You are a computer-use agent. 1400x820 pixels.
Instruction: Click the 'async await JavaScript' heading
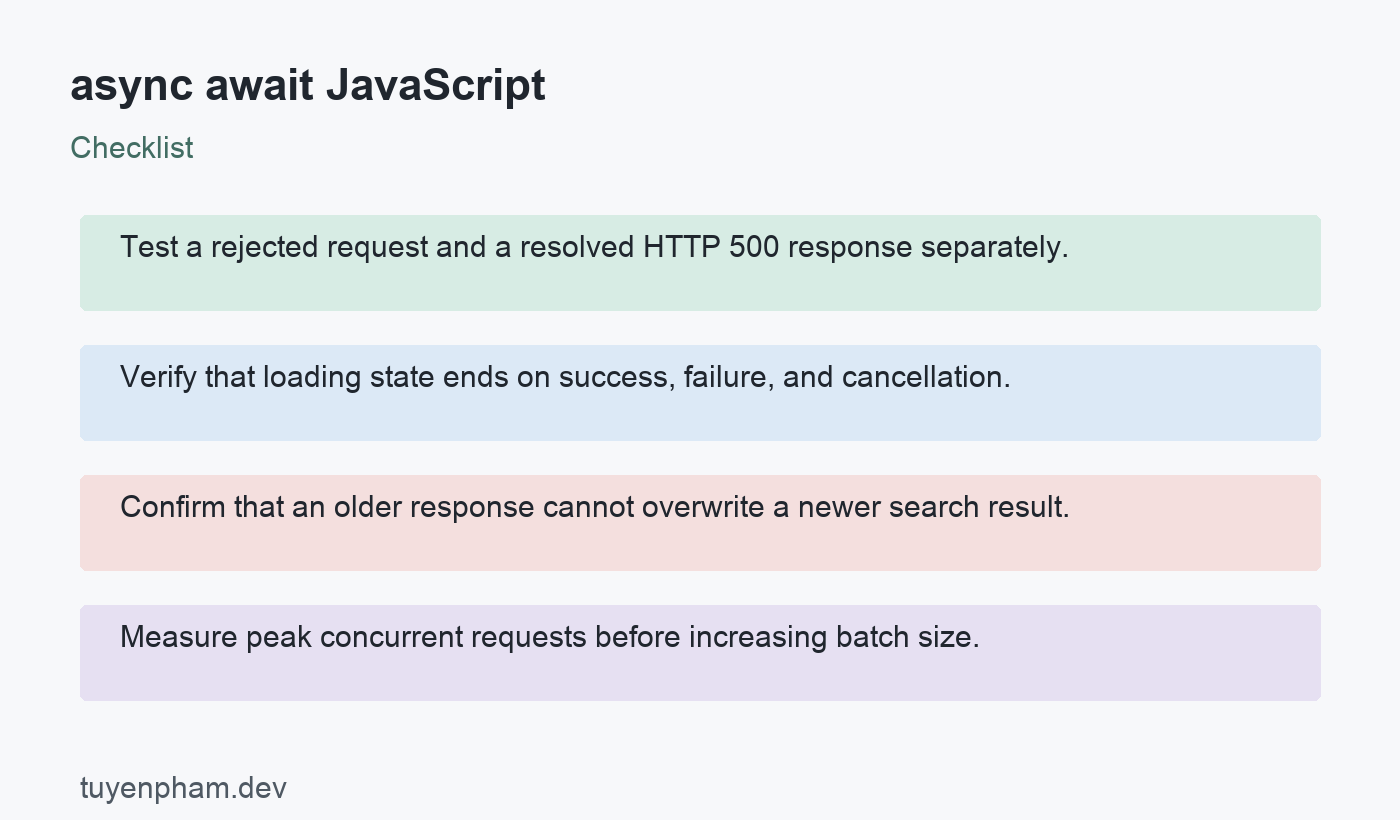pos(308,87)
